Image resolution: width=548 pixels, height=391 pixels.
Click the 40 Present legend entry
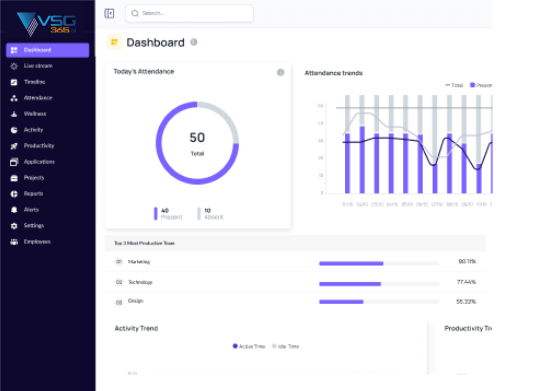click(x=168, y=213)
